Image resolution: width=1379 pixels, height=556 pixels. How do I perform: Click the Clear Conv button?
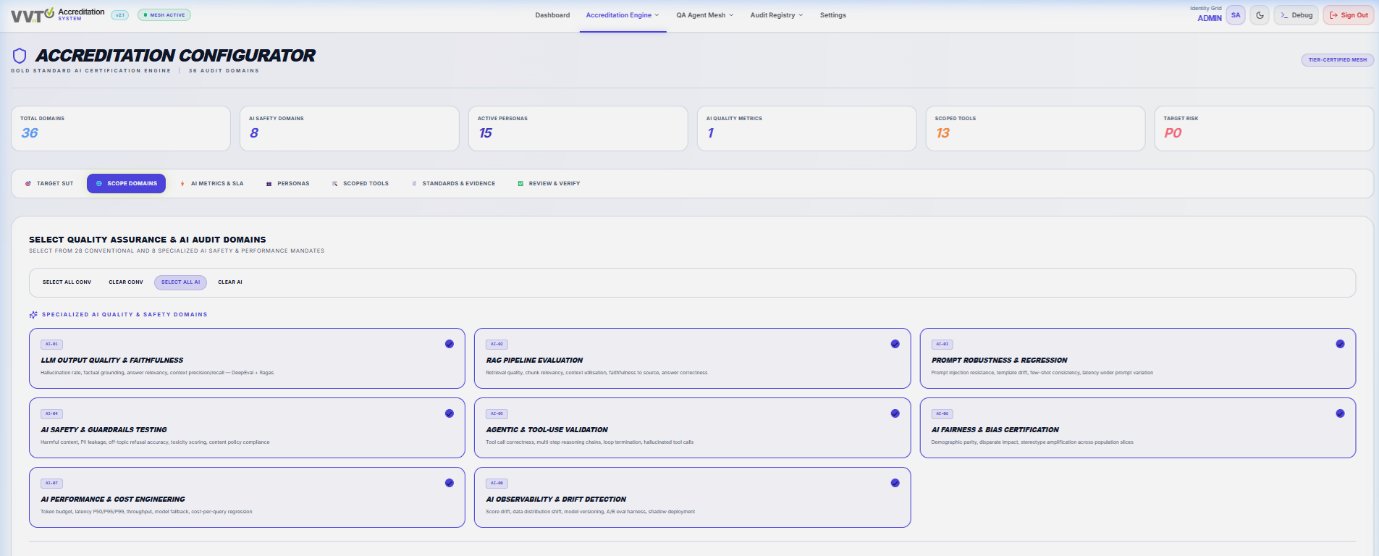pos(126,282)
